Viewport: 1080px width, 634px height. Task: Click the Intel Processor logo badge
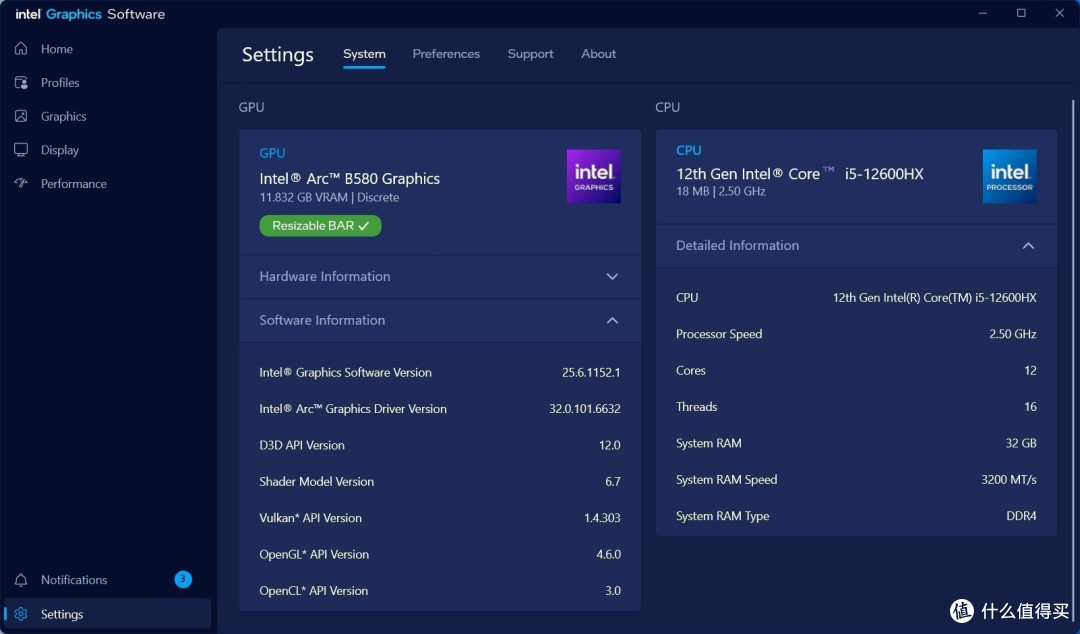(1009, 176)
